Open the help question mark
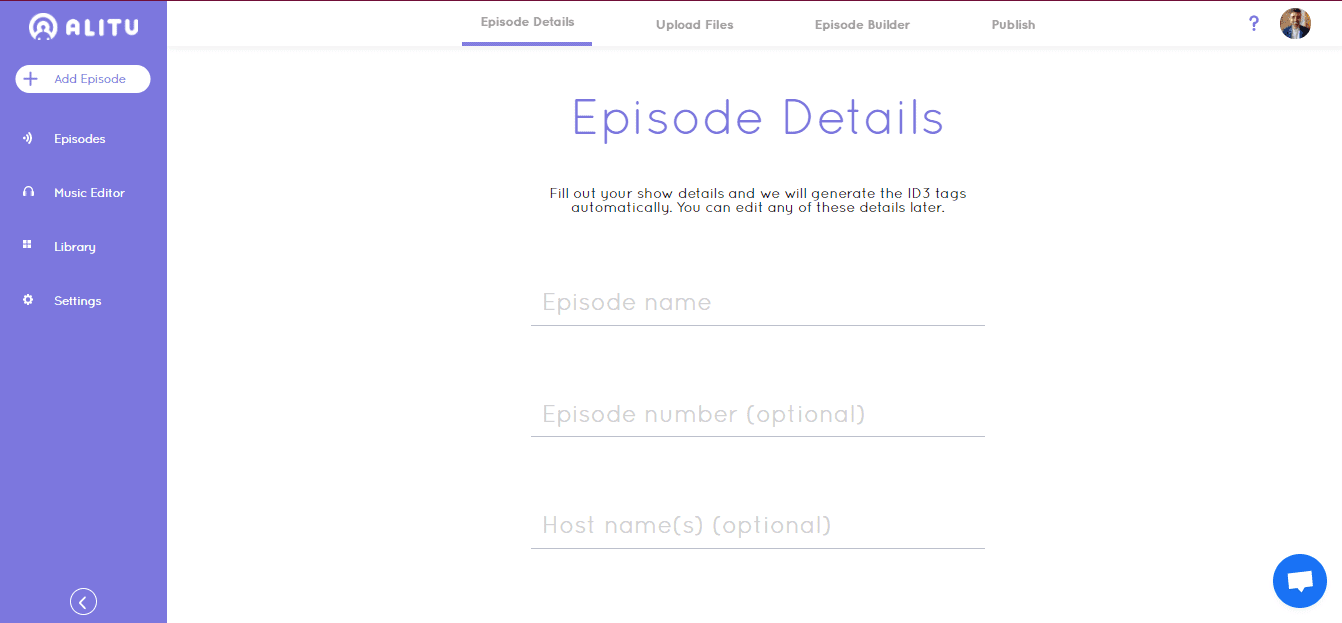The height and width of the screenshot is (623, 1342). (1254, 23)
